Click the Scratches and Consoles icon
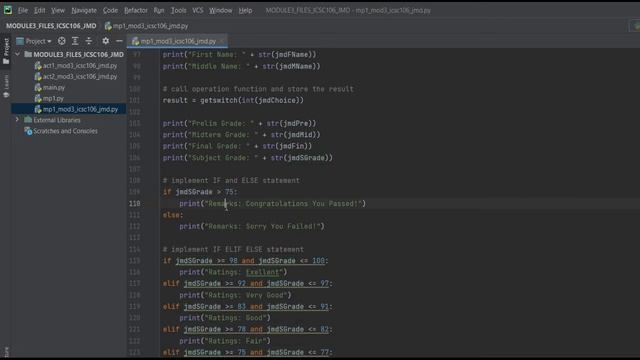Image resolution: width=640 pixels, height=360 pixels. [28, 131]
